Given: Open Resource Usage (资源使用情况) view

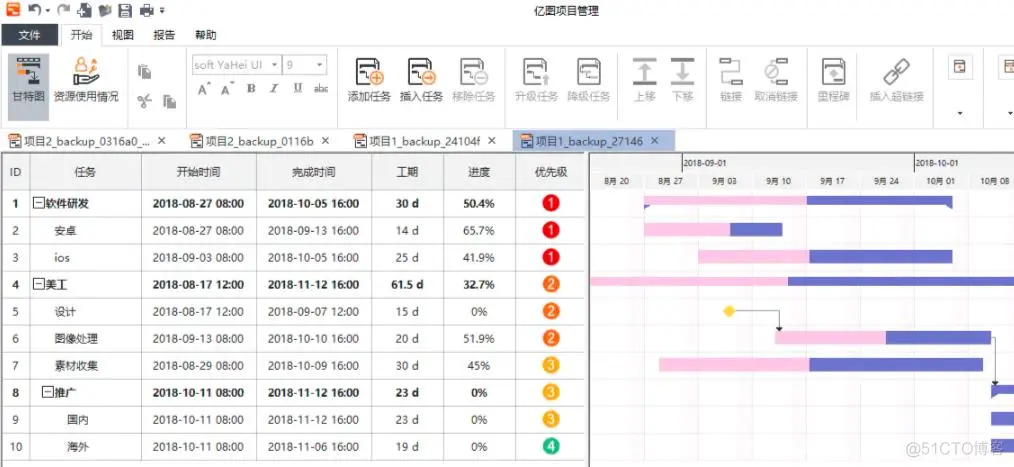Looking at the screenshot, I should pos(86,73).
